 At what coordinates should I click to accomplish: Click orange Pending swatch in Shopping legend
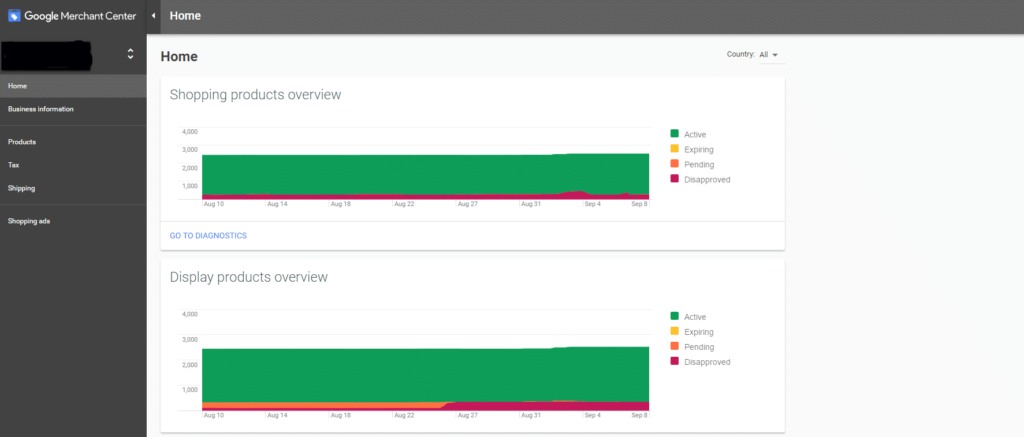click(x=675, y=164)
